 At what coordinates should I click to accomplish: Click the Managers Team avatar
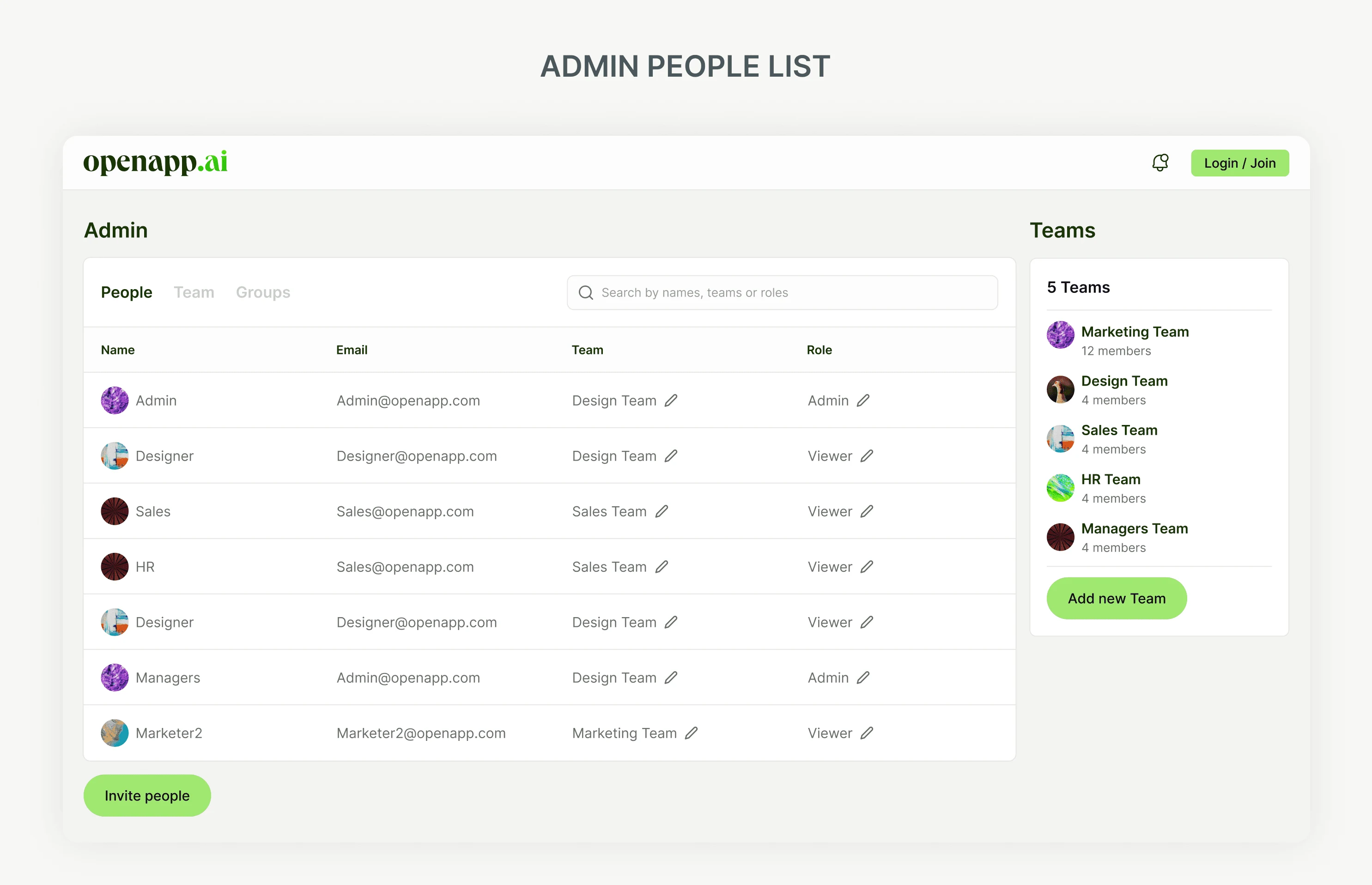click(1061, 537)
